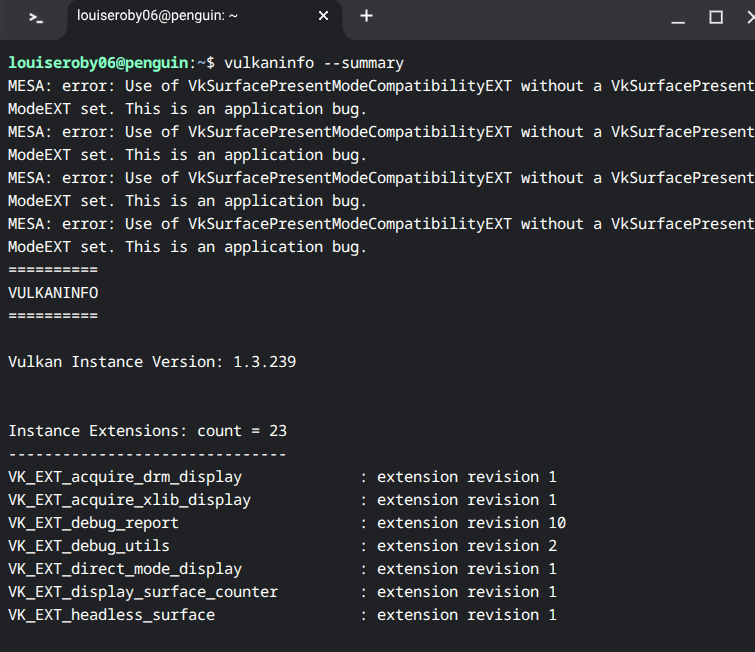Image resolution: width=755 pixels, height=652 pixels.
Task: Close the louiseroby06@penguin tab
Action: click(323, 16)
